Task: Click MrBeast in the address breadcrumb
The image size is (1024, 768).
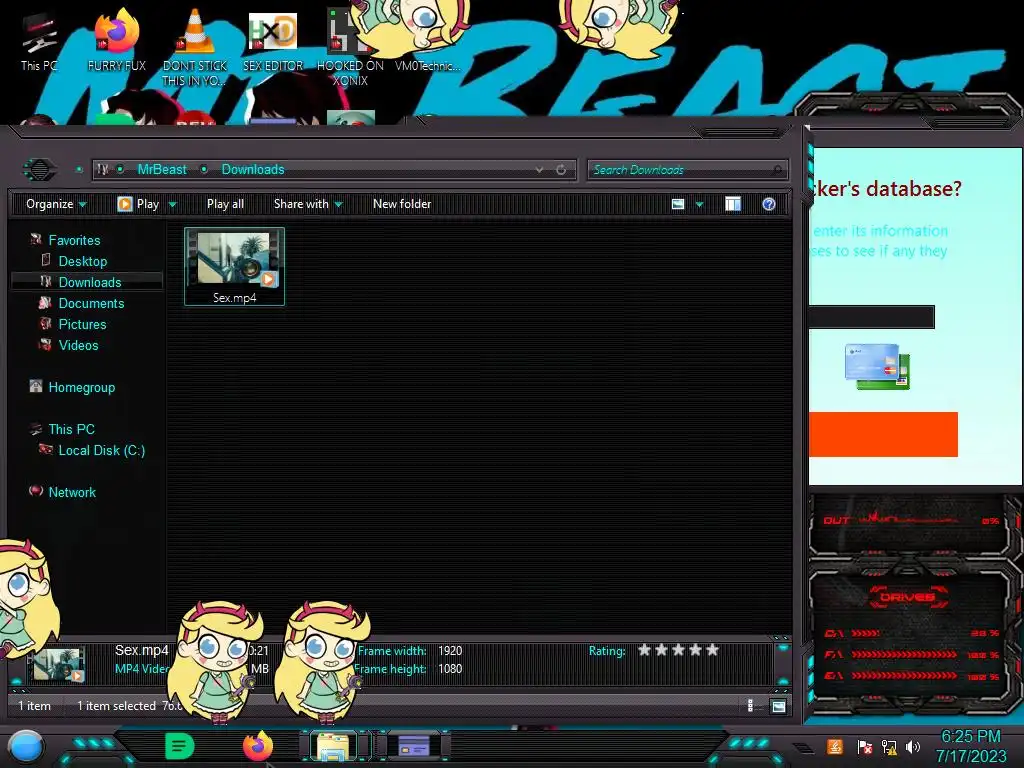Action: pyautogui.click(x=162, y=170)
